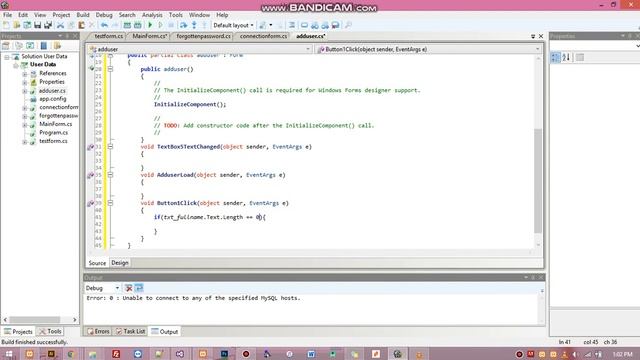
Task: Click the Rebuild Solution toolbar icon
Action: (138, 25)
